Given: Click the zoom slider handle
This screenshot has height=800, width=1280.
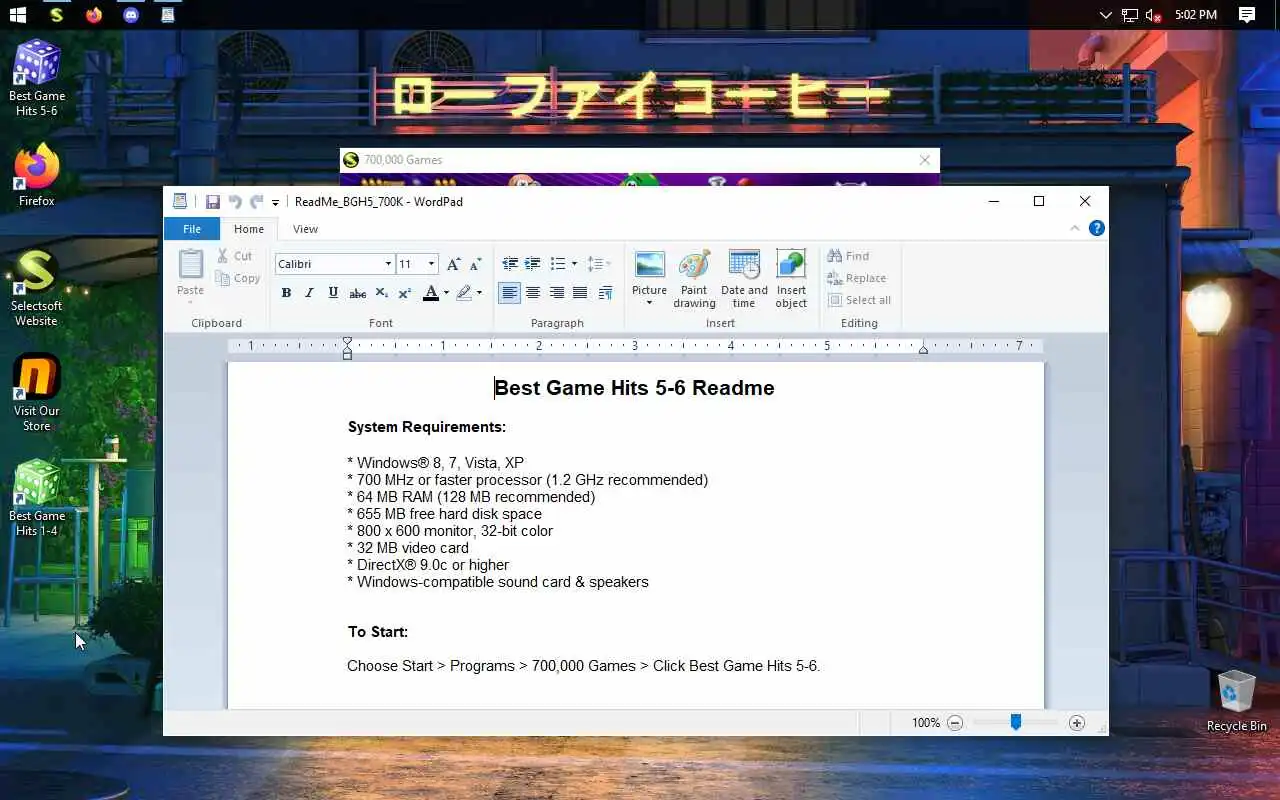Looking at the screenshot, I should pos(1016,722).
